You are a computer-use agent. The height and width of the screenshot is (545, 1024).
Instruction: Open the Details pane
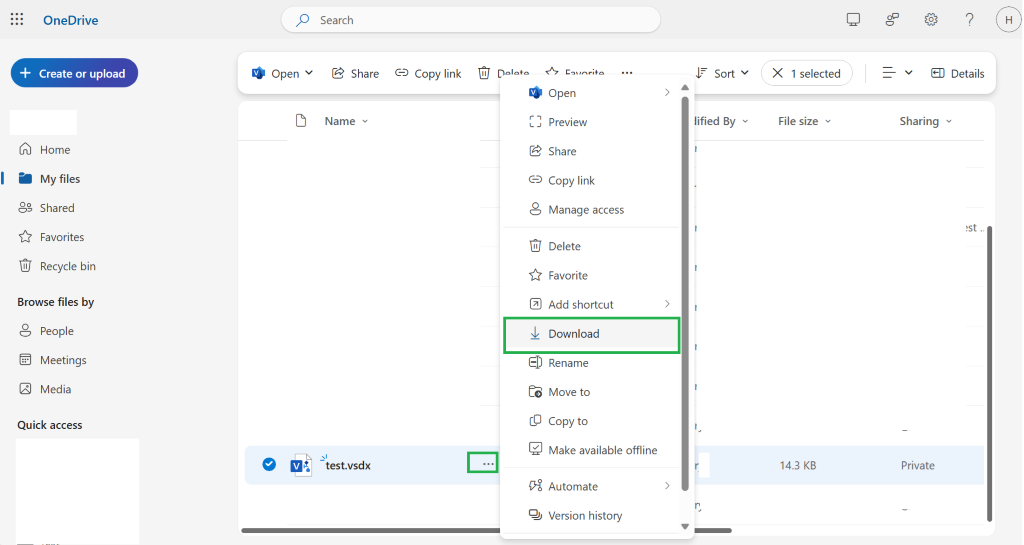tap(957, 73)
